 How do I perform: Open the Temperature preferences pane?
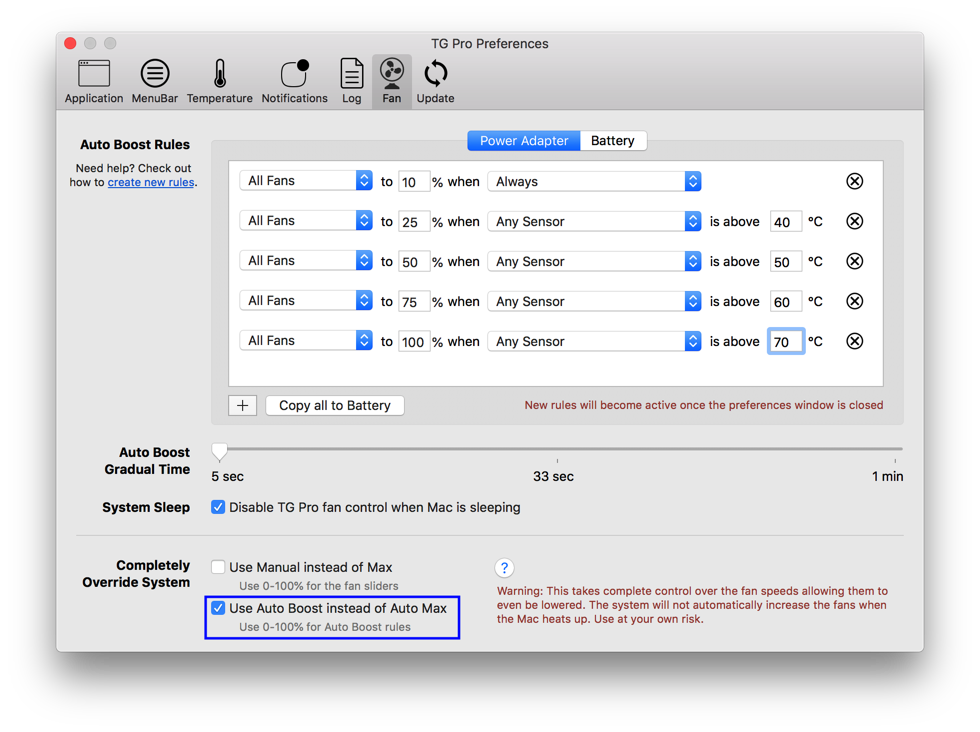[219, 81]
